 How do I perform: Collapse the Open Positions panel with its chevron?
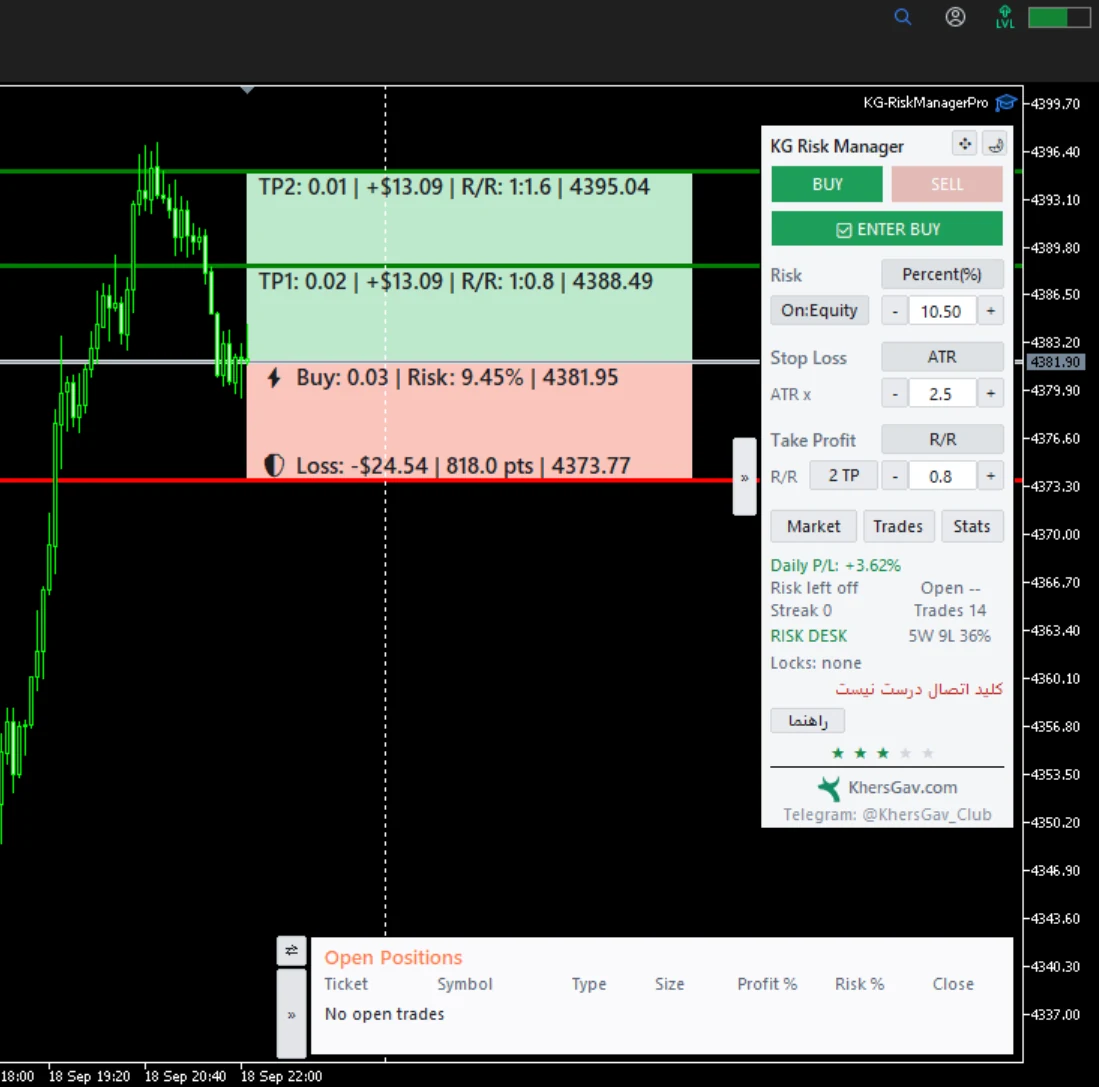[x=292, y=1014]
